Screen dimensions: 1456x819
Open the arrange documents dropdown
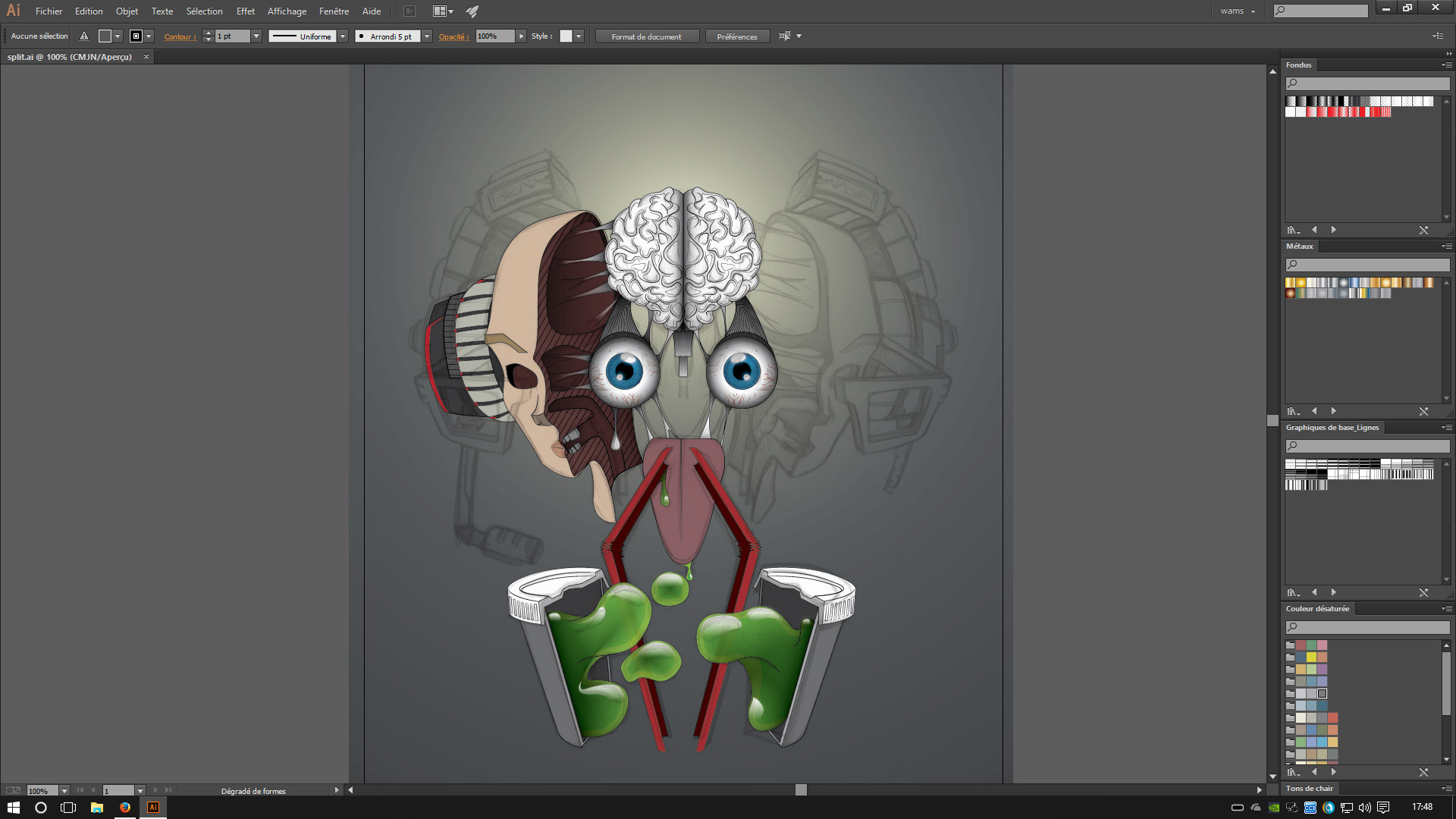443,11
